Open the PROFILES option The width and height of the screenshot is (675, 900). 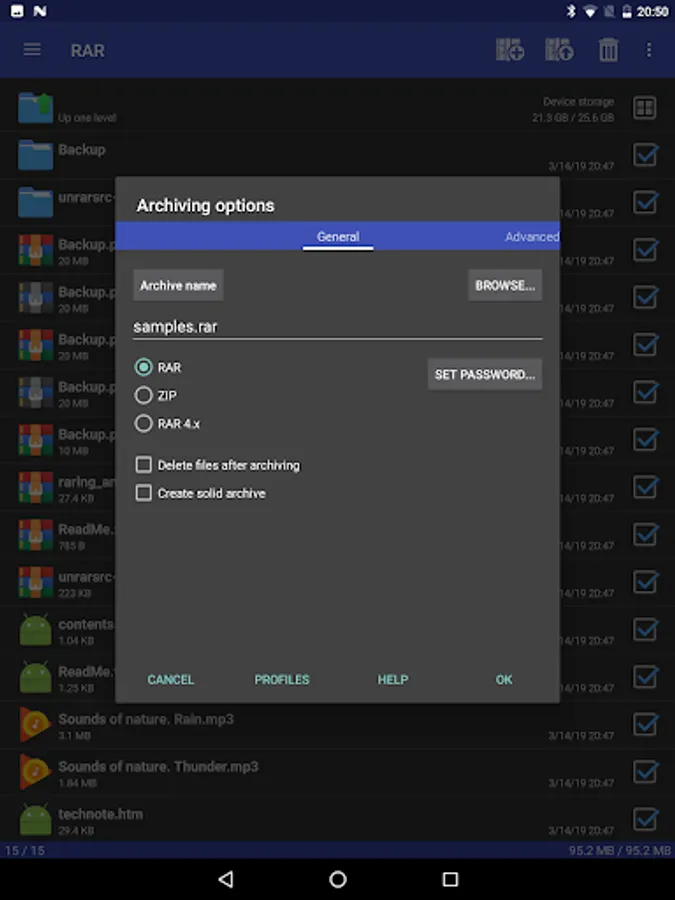pyautogui.click(x=282, y=680)
